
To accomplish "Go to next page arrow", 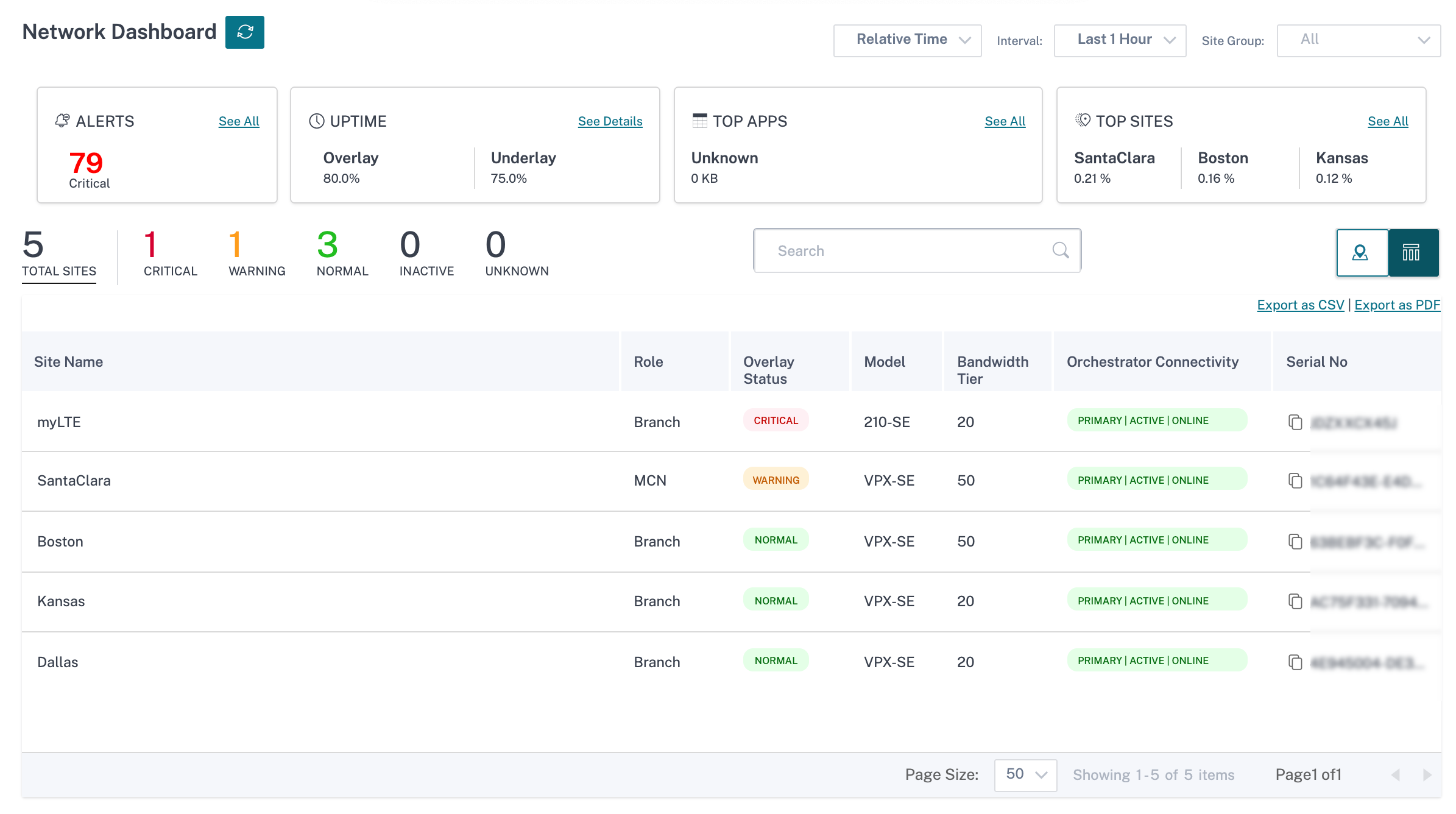I will coord(1427,775).
